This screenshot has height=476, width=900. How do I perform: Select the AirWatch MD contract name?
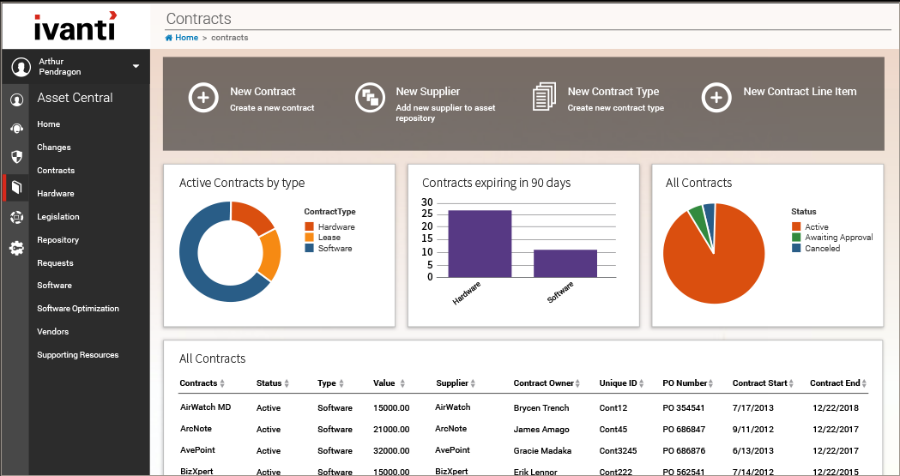[x=205, y=407]
